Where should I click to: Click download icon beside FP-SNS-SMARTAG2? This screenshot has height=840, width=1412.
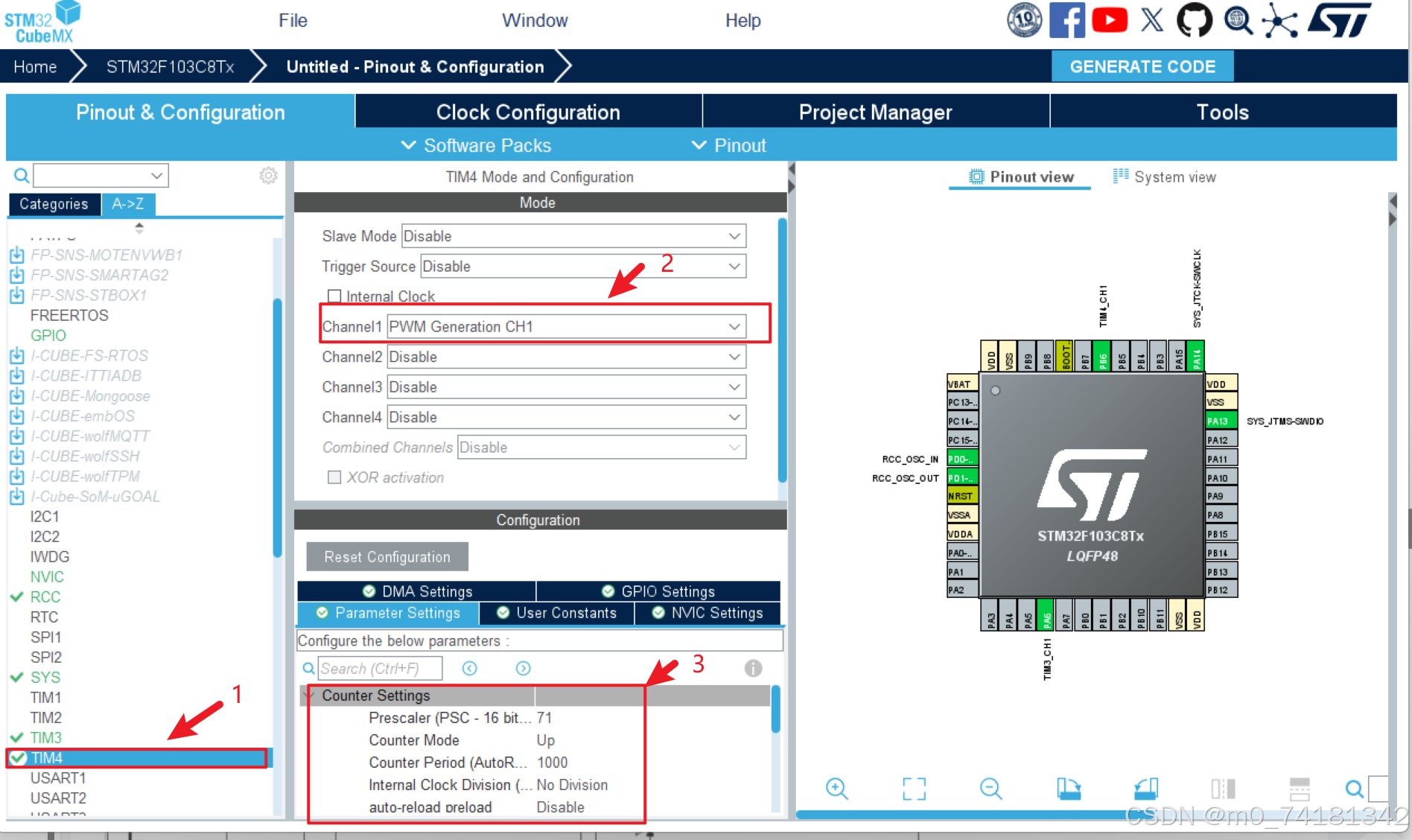tap(16, 275)
